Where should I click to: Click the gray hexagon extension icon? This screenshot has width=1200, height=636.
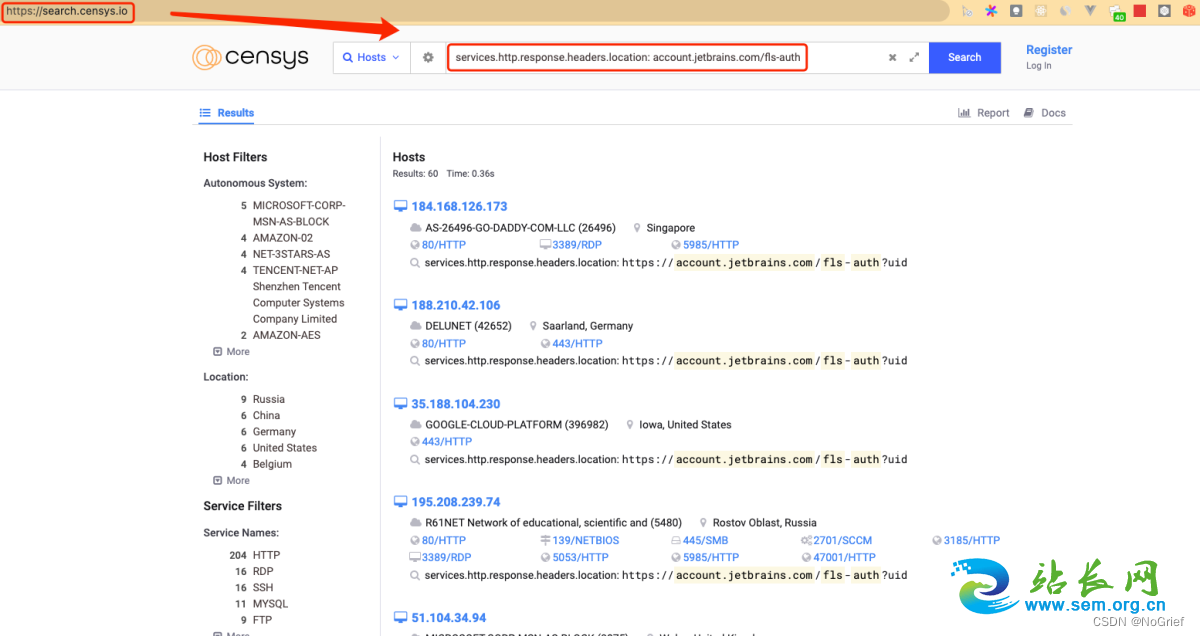[x=1164, y=11]
